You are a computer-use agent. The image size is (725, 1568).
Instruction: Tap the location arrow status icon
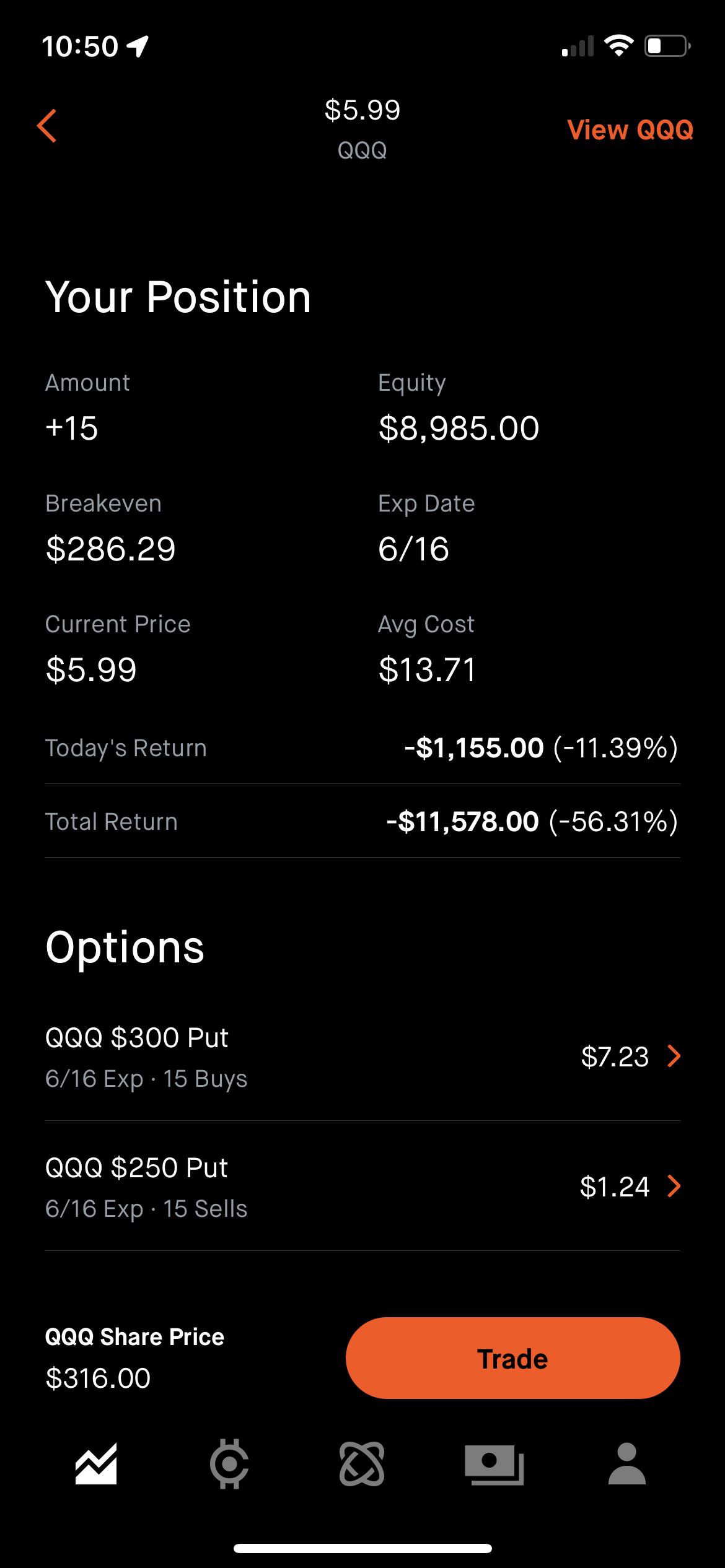(x=138, y=46)
